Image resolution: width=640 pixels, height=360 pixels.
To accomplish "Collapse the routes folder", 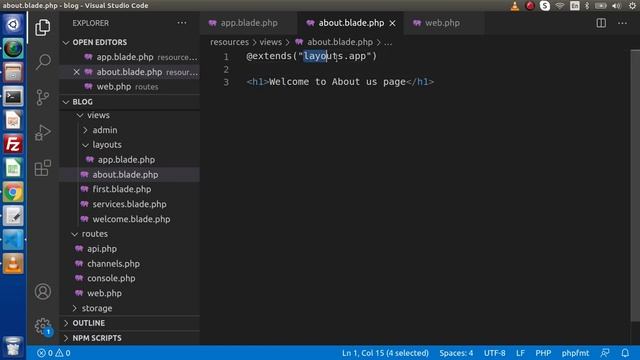I will [130, 234].
